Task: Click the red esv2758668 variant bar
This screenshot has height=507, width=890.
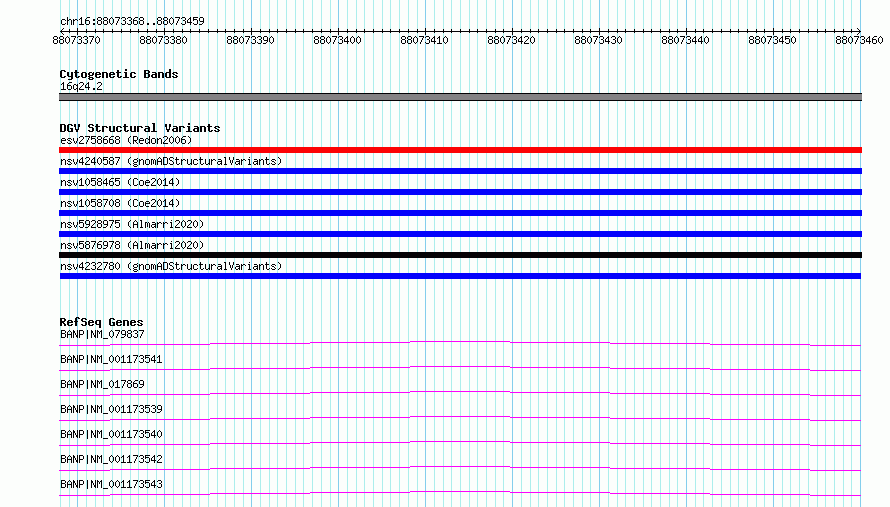Action: [x=460, y=150]
